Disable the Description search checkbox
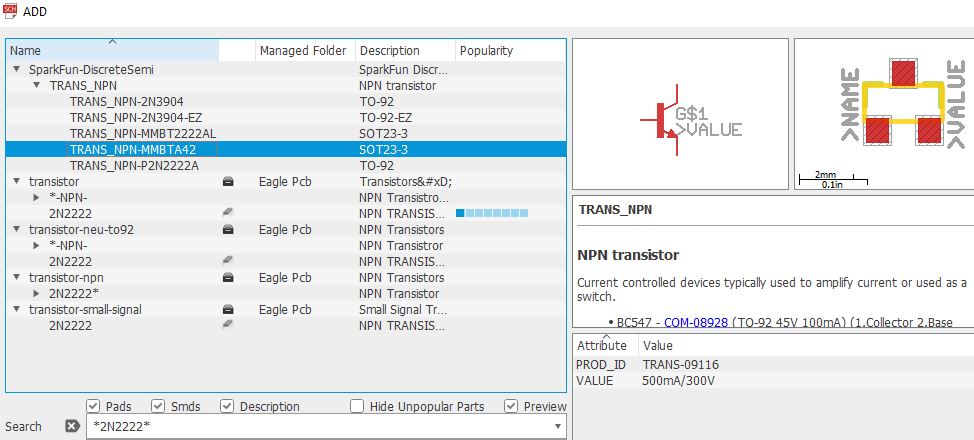The width and height of the screenshot is (974, 440). [227, 406]
